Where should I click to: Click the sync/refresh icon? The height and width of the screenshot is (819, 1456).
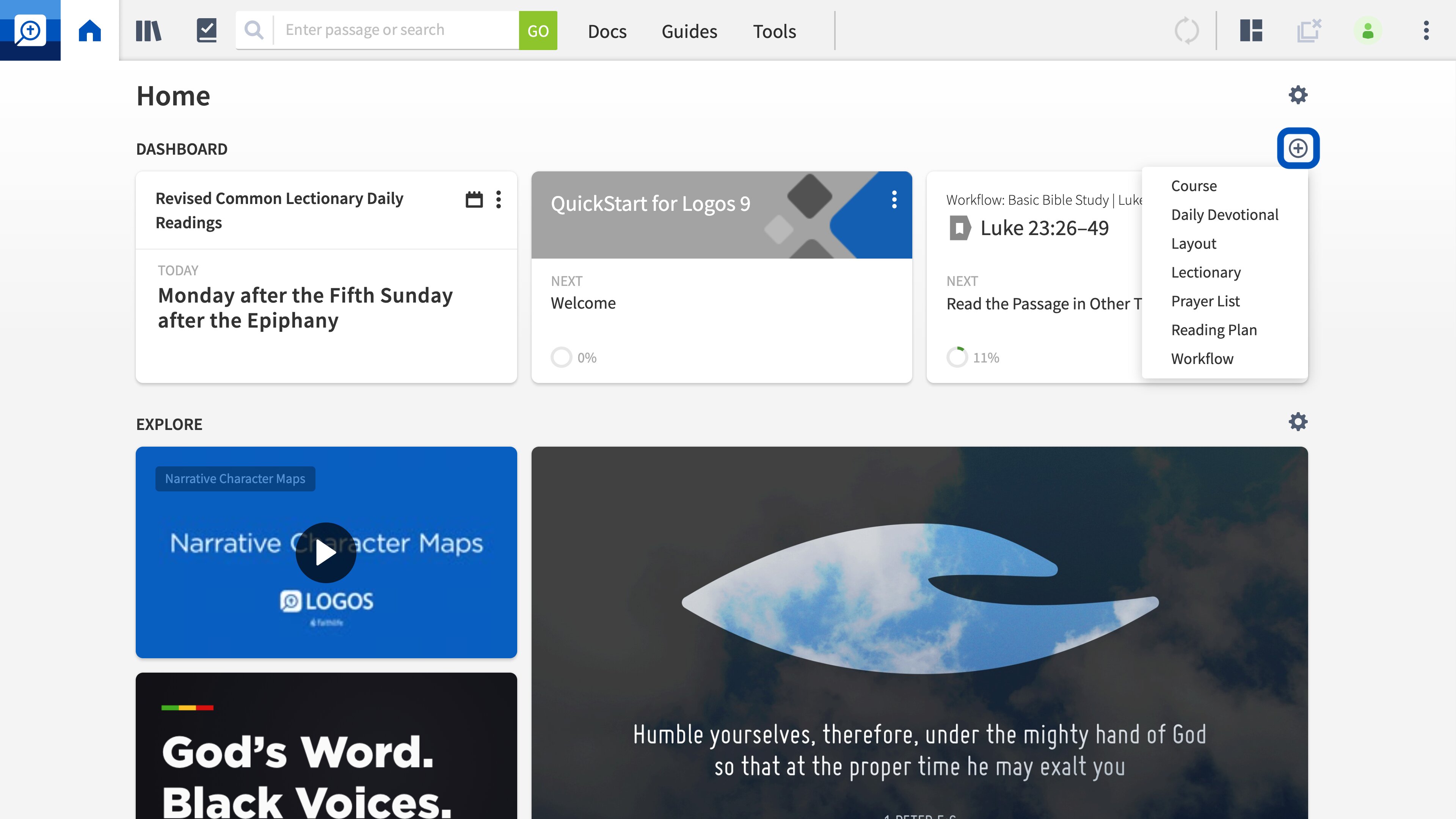click(1188, 30)
